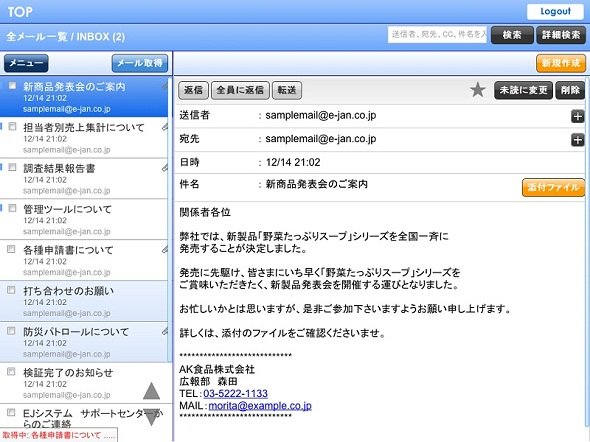This screenshot has height=442, width=590.
Task: Click the Logout button
Action: (556, 12)
